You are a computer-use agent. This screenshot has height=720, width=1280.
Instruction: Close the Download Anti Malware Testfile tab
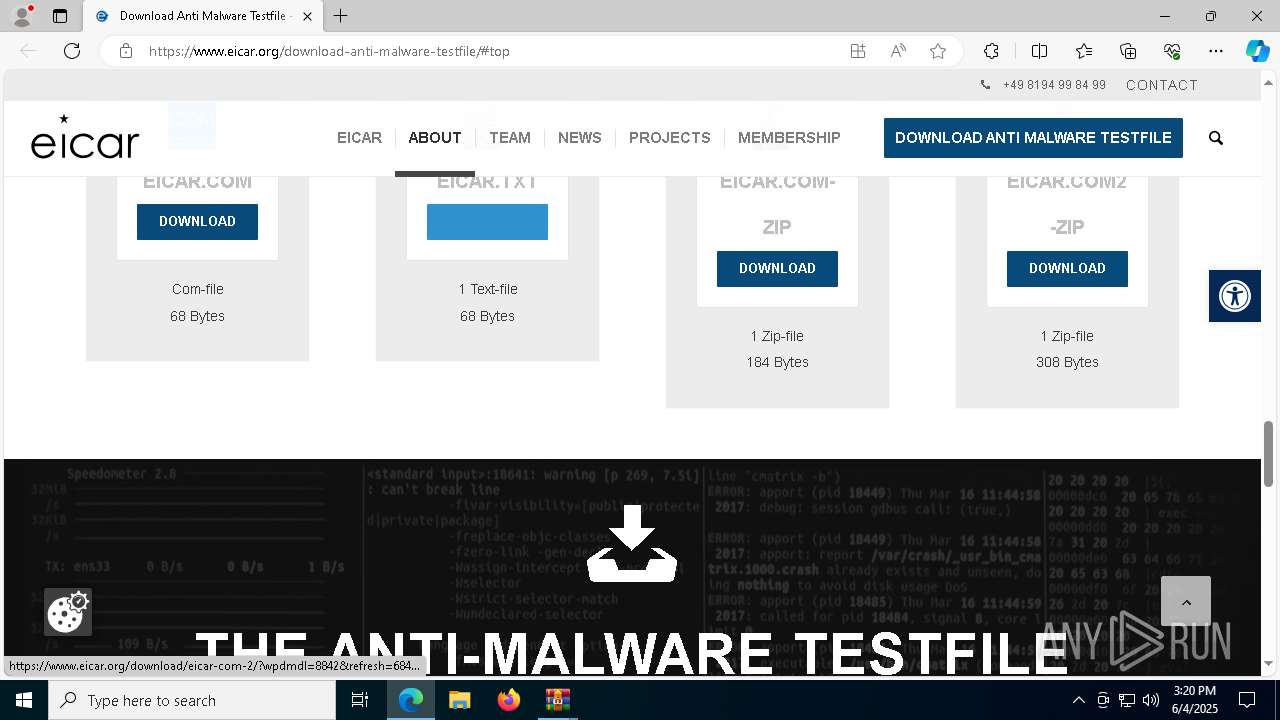click(x=307, y=16)
